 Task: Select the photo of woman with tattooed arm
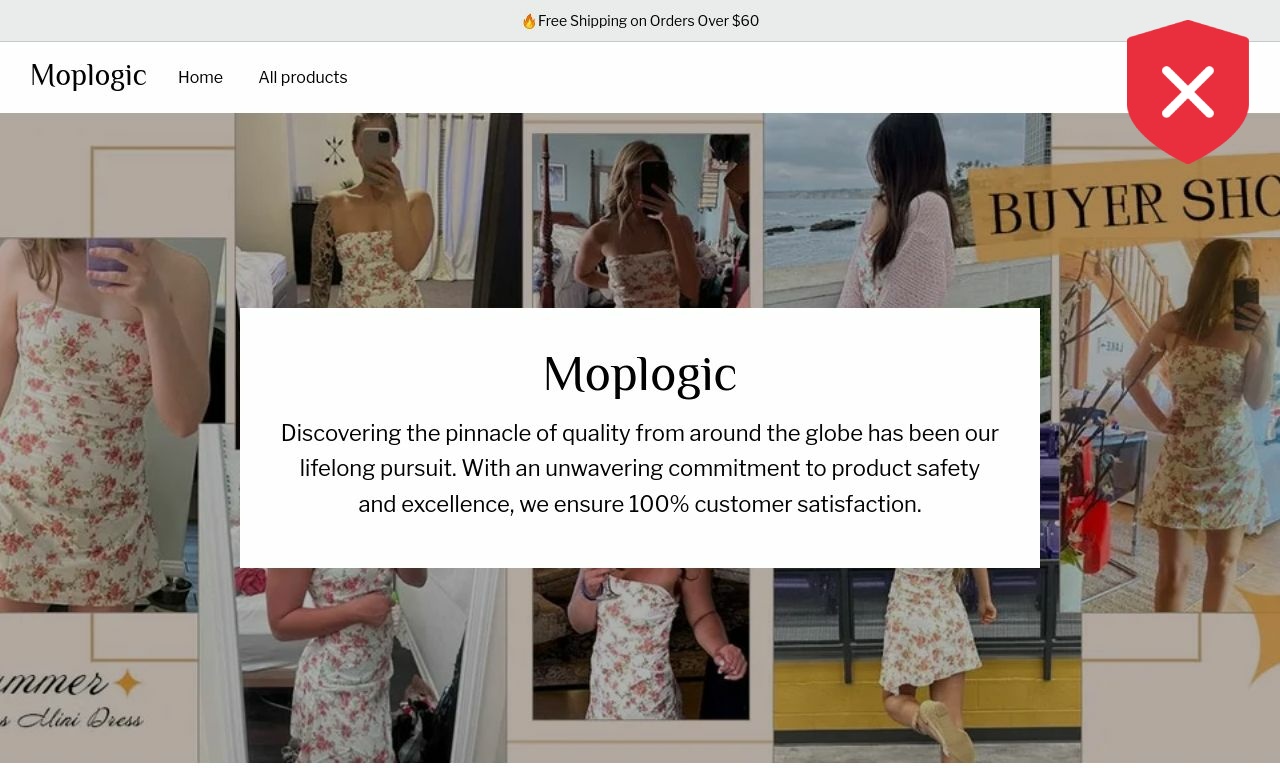click(378, 210)
